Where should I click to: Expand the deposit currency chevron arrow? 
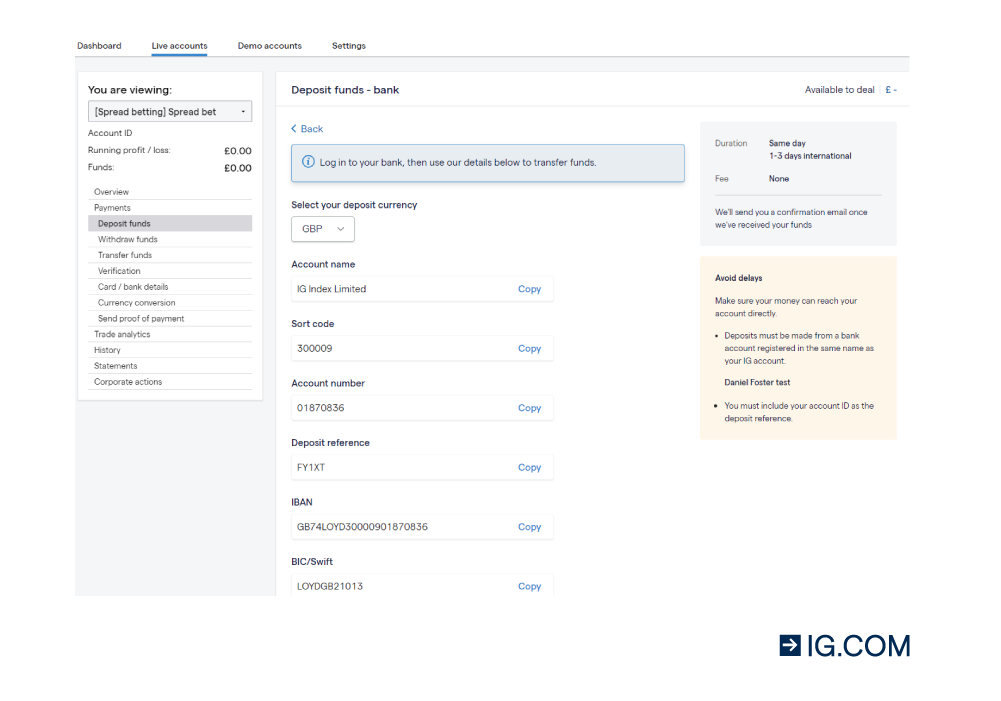[x=341, y=229]
